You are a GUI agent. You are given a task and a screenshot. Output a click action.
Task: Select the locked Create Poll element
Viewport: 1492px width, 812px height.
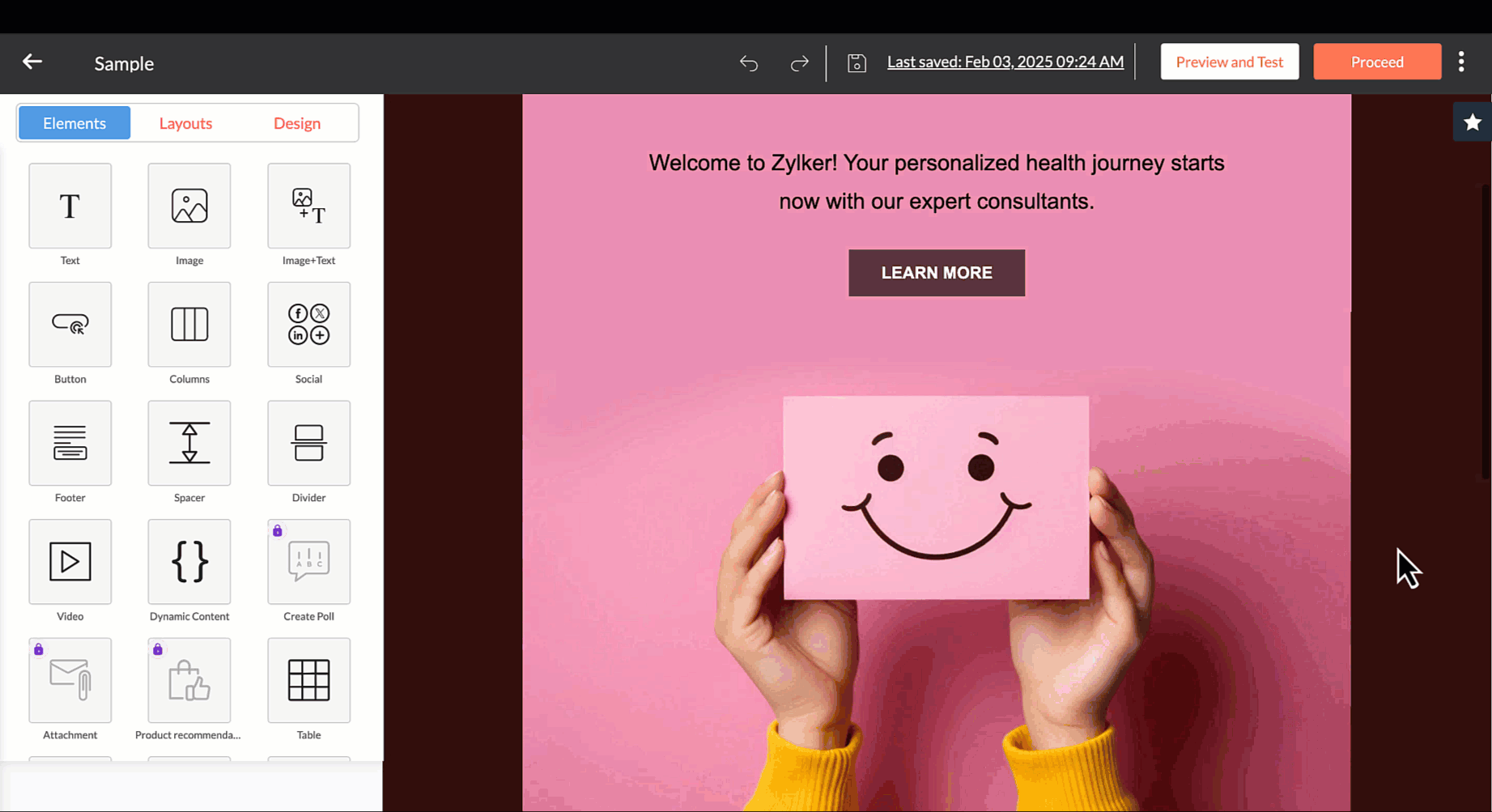point(308,562)
